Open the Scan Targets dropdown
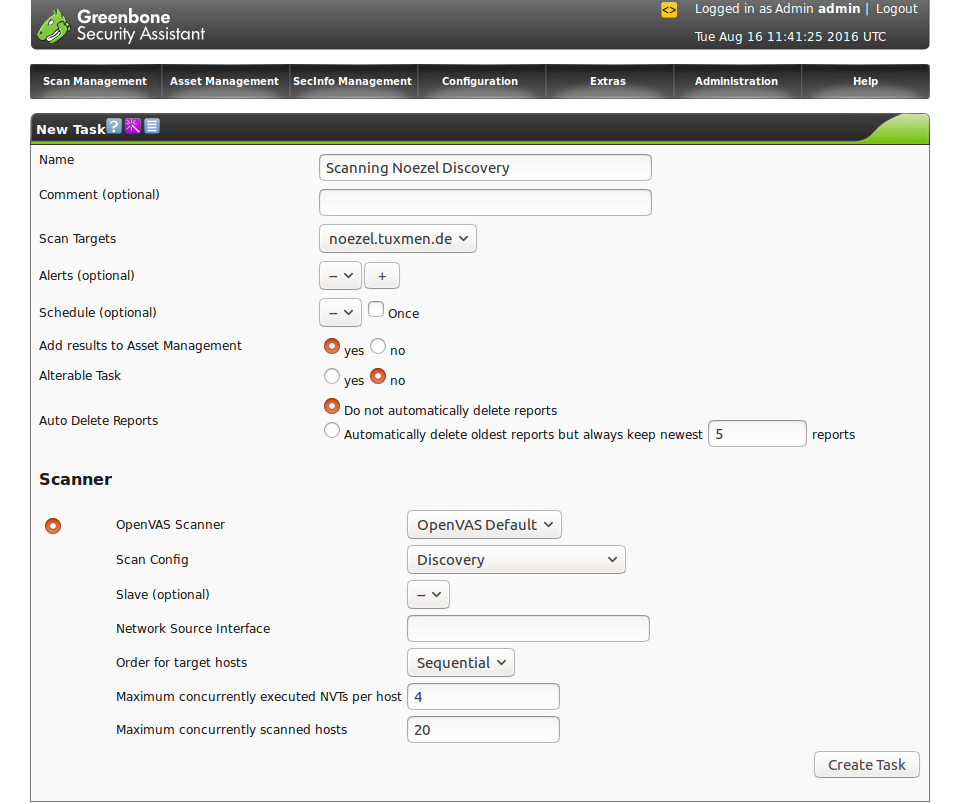Viewport: 958px width, 804px height. [x=398, y=239]
